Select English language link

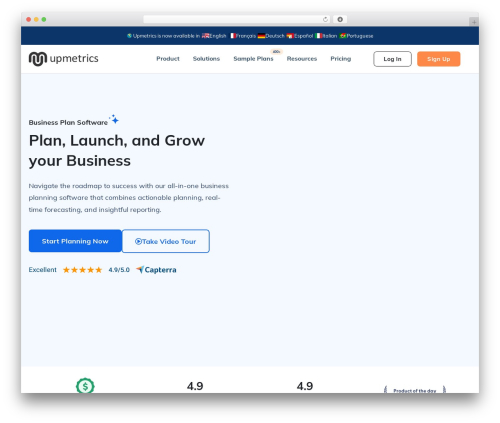pyautogui.click(x=214, y=36)
